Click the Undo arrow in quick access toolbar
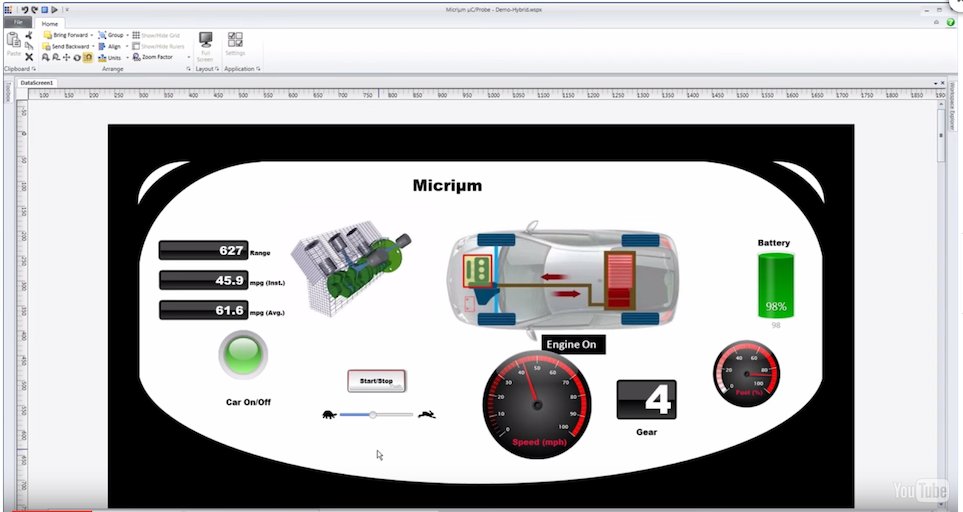Viewport: 963px width, 512px height. (x=25, y=10)
